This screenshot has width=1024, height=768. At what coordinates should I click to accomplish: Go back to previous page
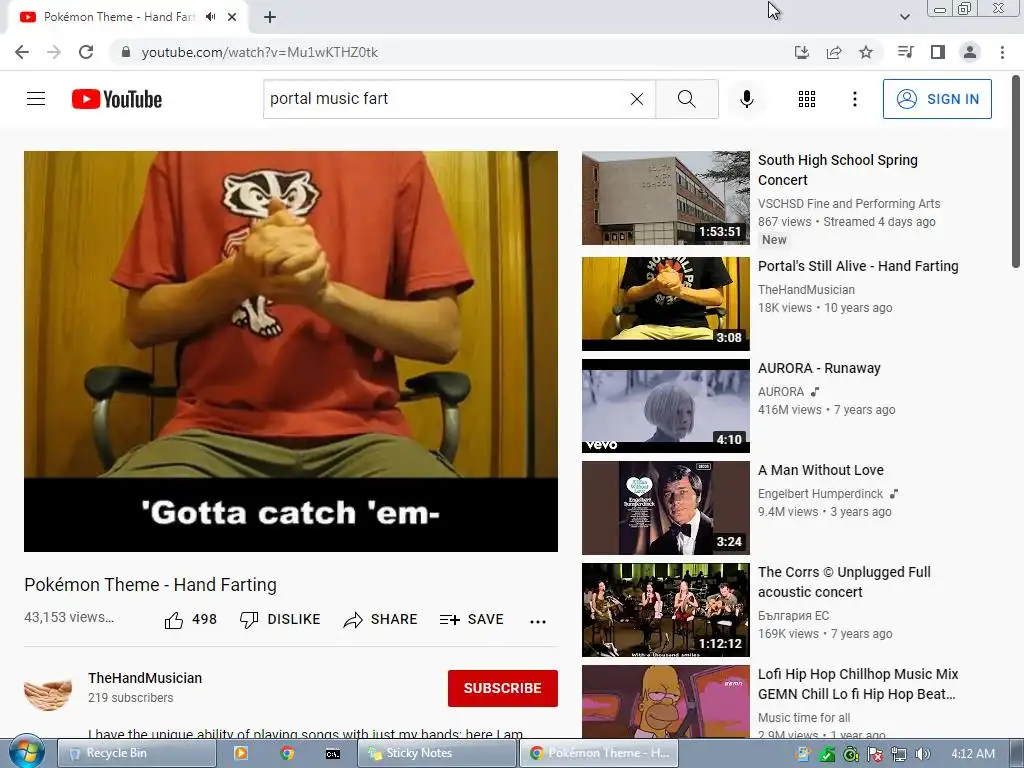22,52
